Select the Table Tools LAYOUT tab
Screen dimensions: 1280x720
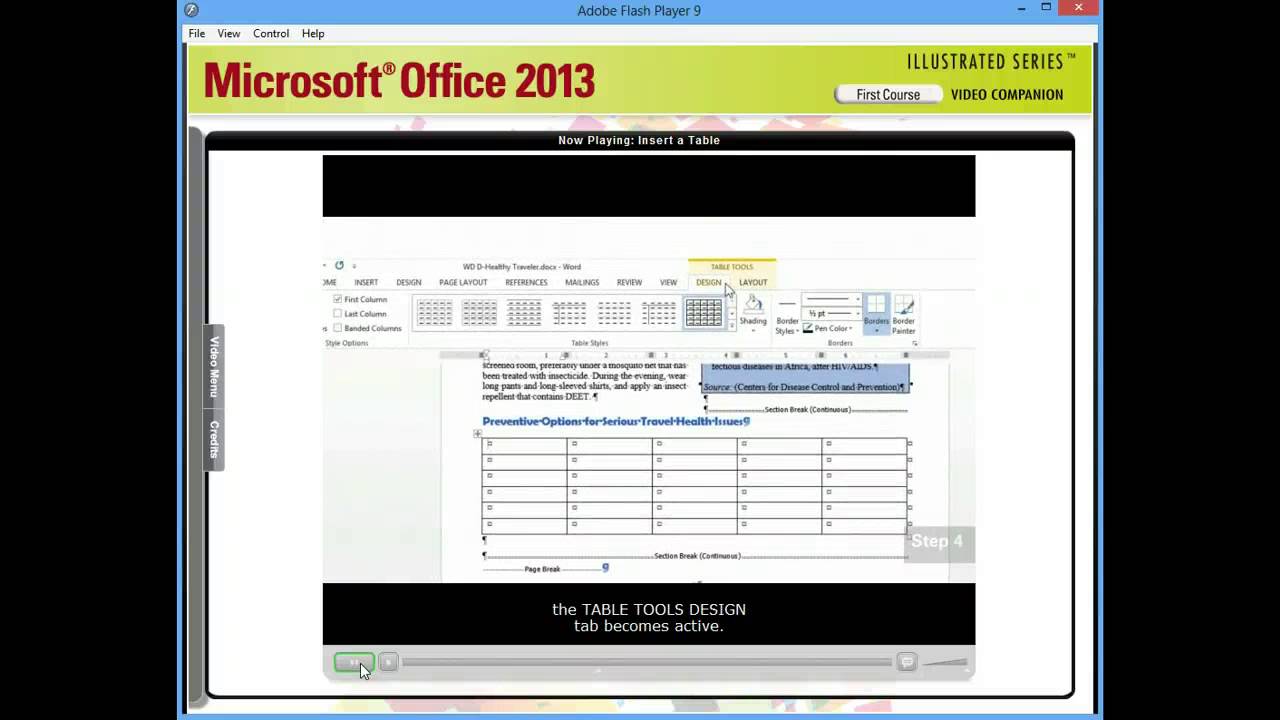[753, 283]
